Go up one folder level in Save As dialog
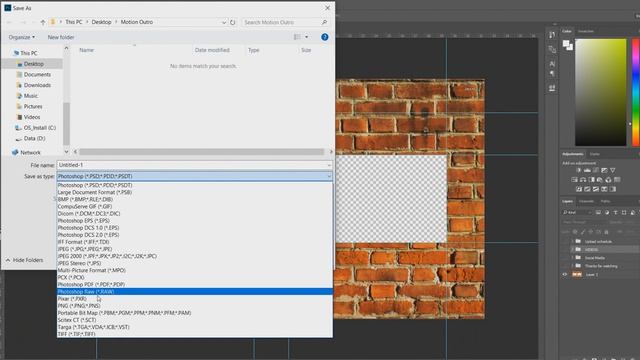640x360 pixels. [x=43, y=22]
